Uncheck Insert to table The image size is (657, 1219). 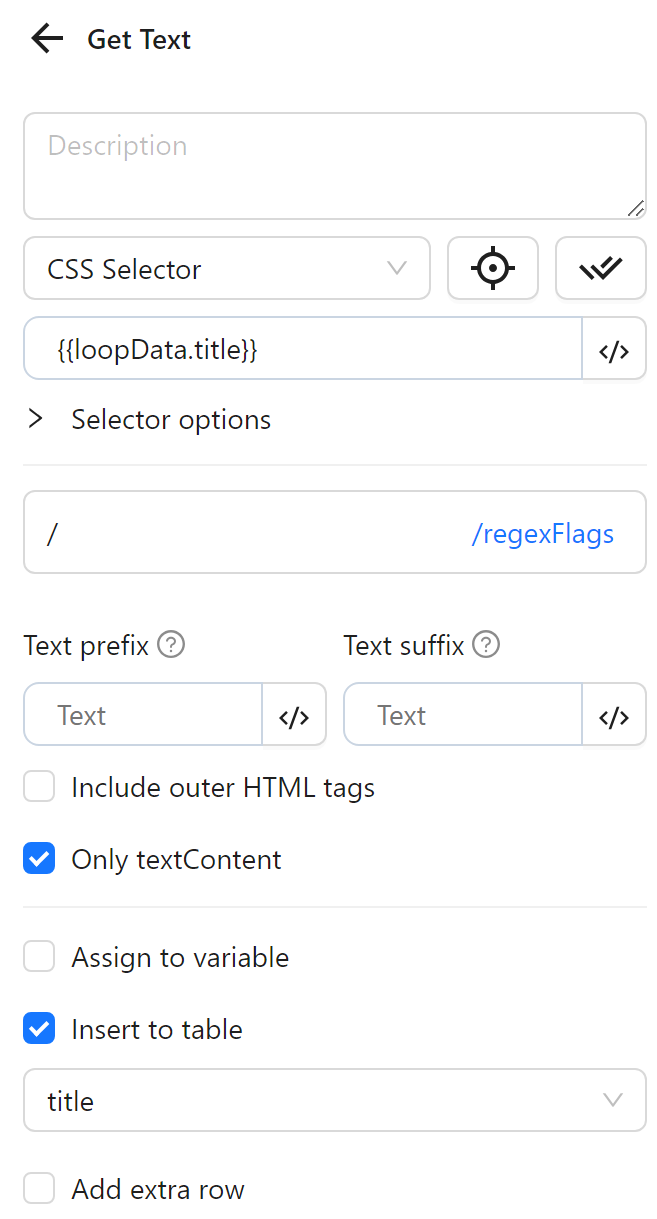click(38, 1028)
